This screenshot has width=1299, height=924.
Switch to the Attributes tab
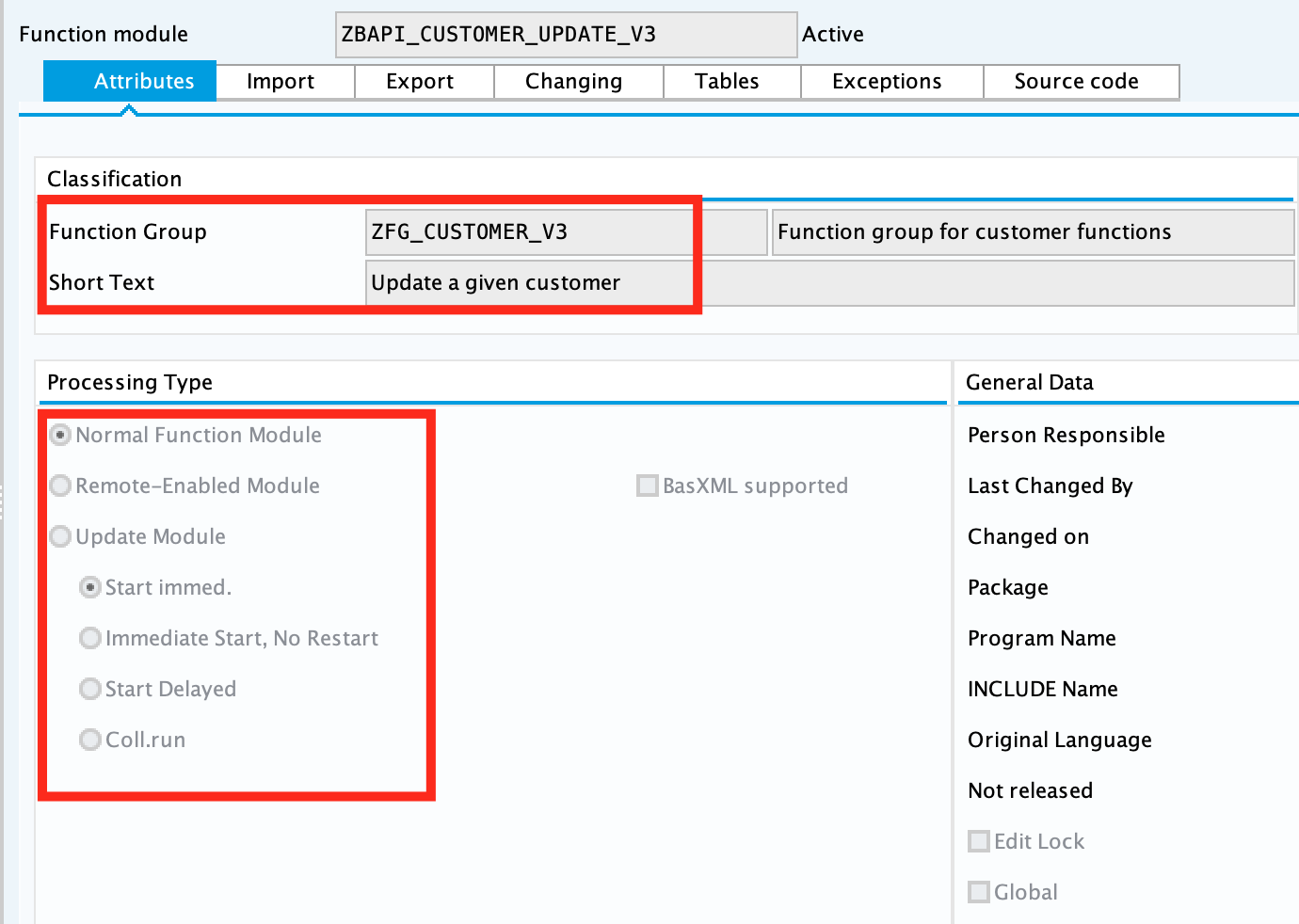tap(130, 81)
